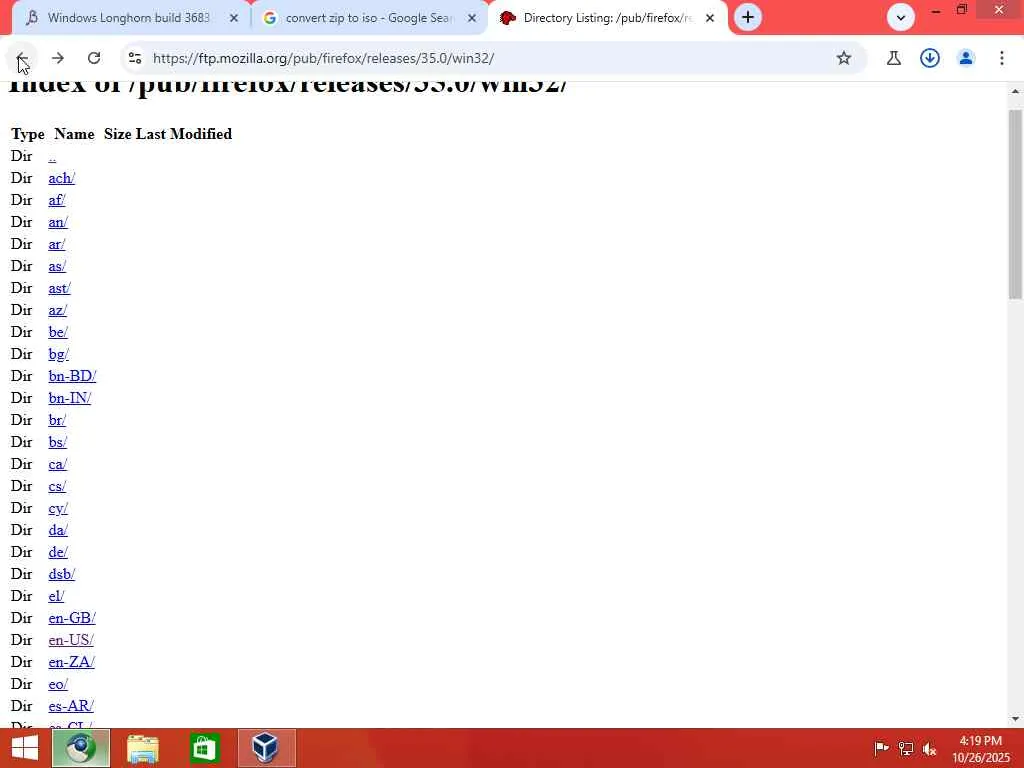1024x768 pixels.
Task: Switch to Windows Longhorn build 3683 tab
Action: (130, 18)
